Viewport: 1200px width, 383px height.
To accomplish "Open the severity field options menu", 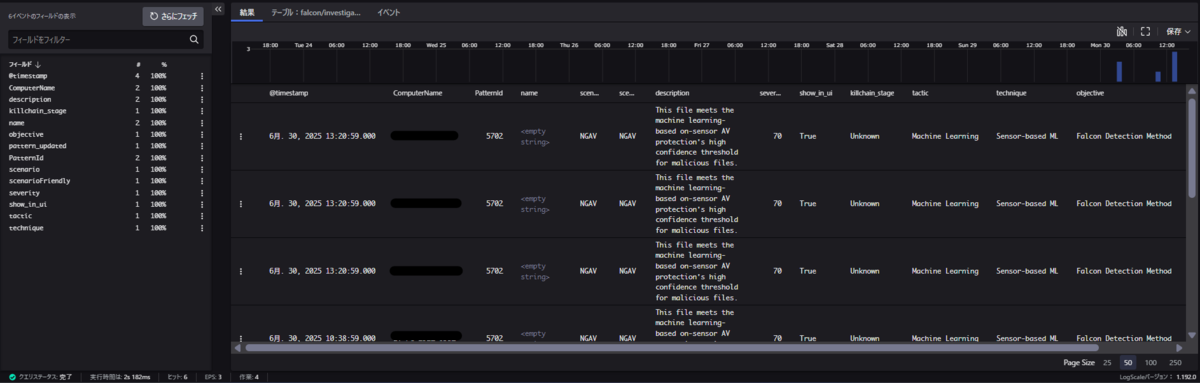I will click(202, 193).
